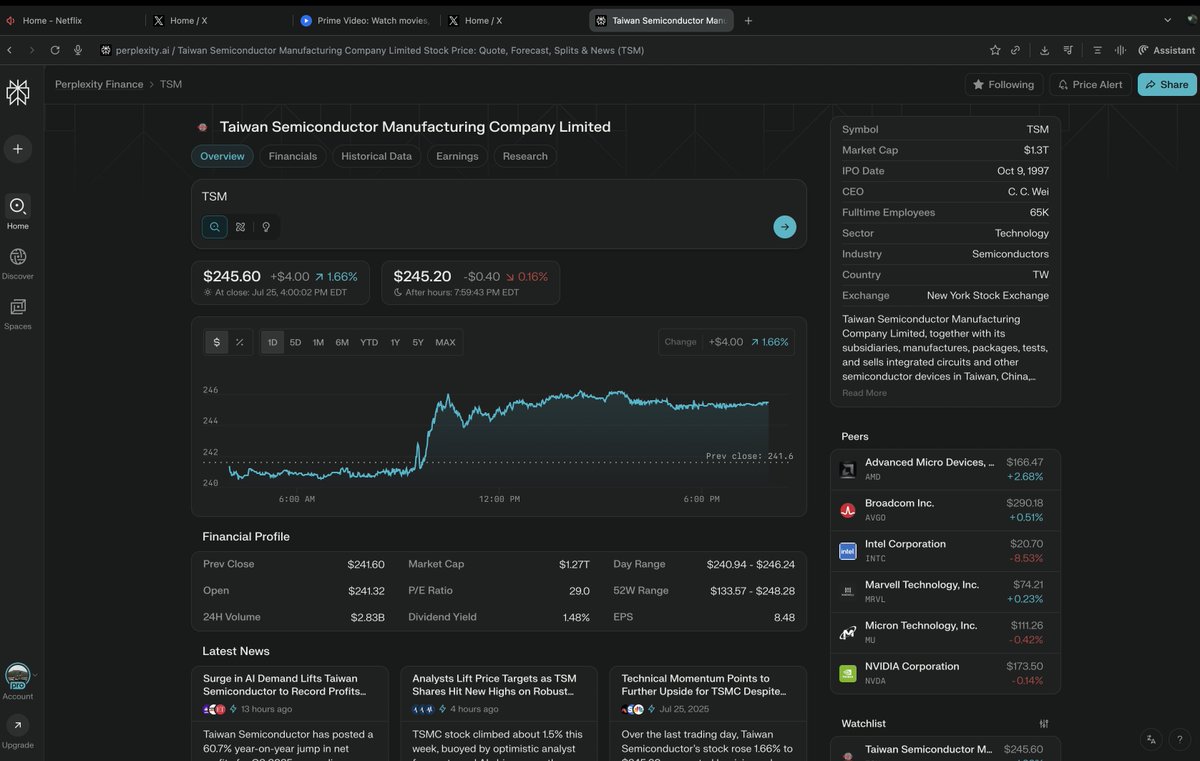This screenshot has height=761, width=1200.
Task: Submit the TSM query with arrow button
Action: coord(785,227)
